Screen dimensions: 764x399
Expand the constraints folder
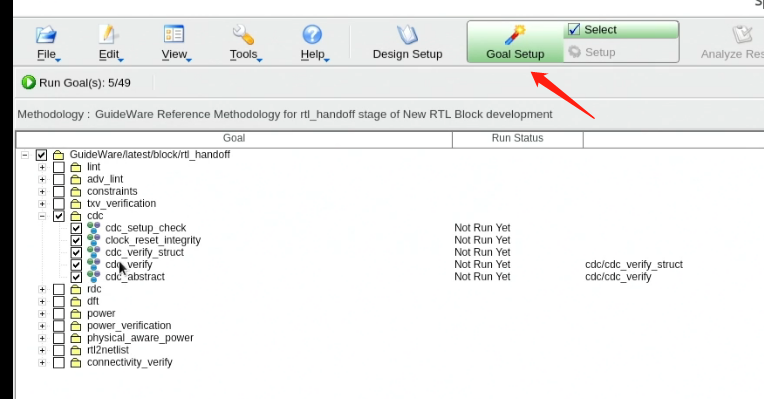click(x=42, y=191)
